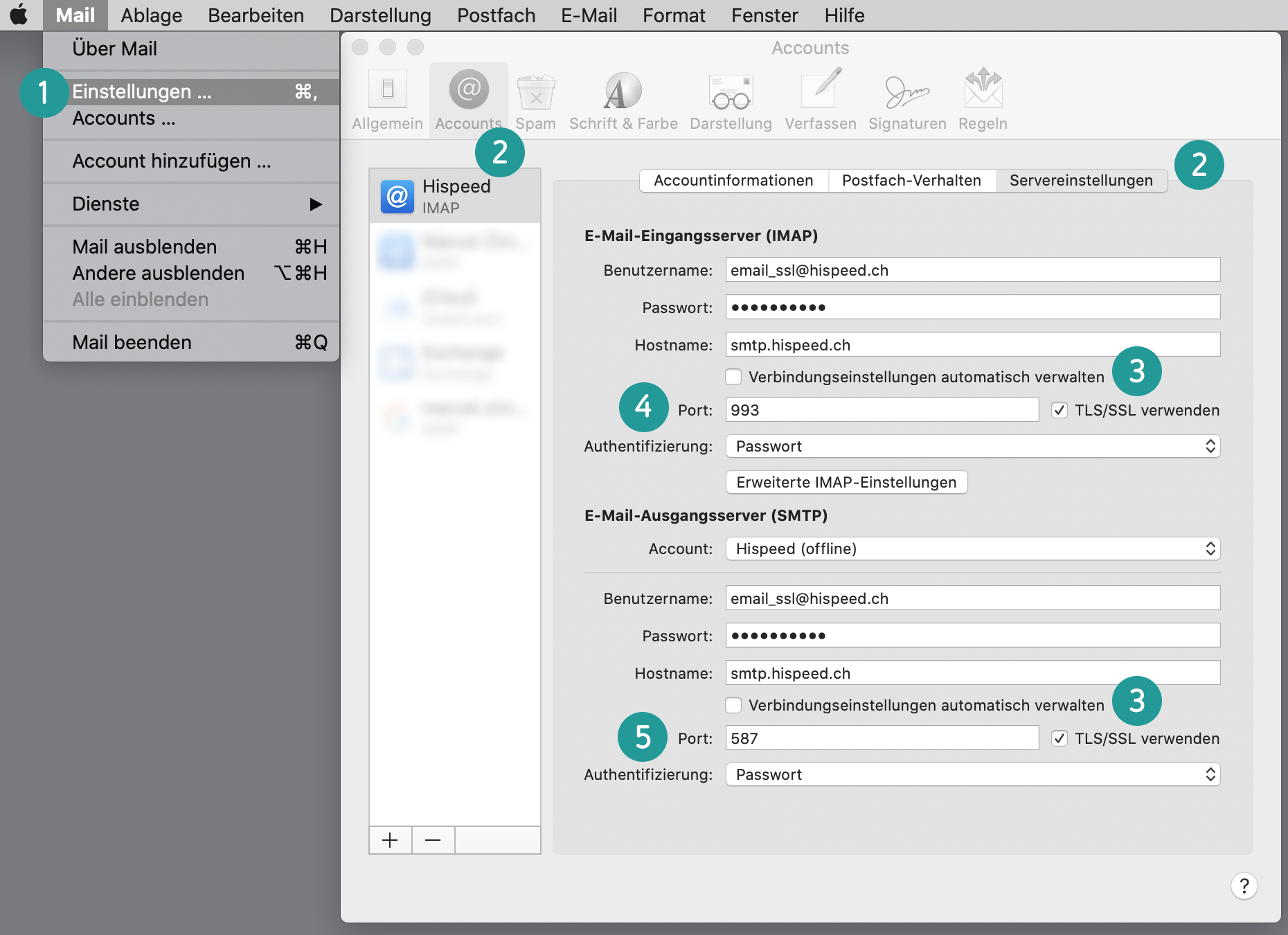Open the Fenster menu

tap(765, 15)
